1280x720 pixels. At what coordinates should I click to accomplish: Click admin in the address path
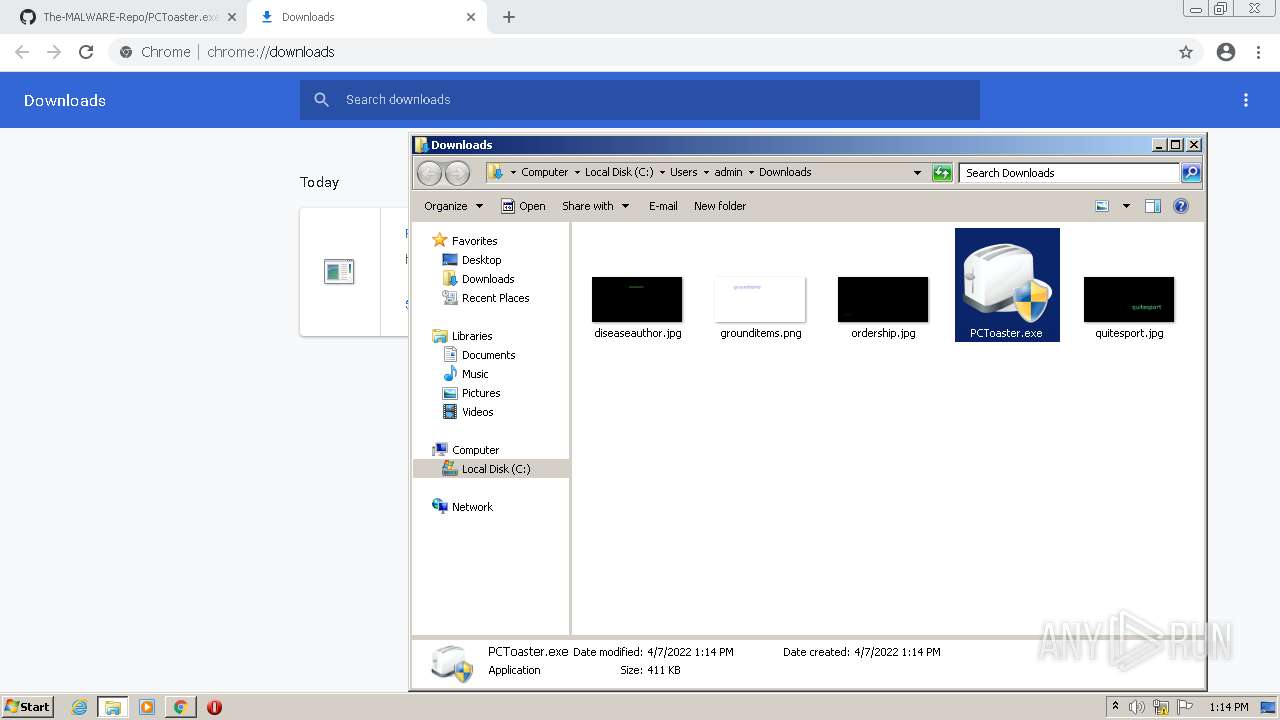pyautogui.click(x=729, y=172)
